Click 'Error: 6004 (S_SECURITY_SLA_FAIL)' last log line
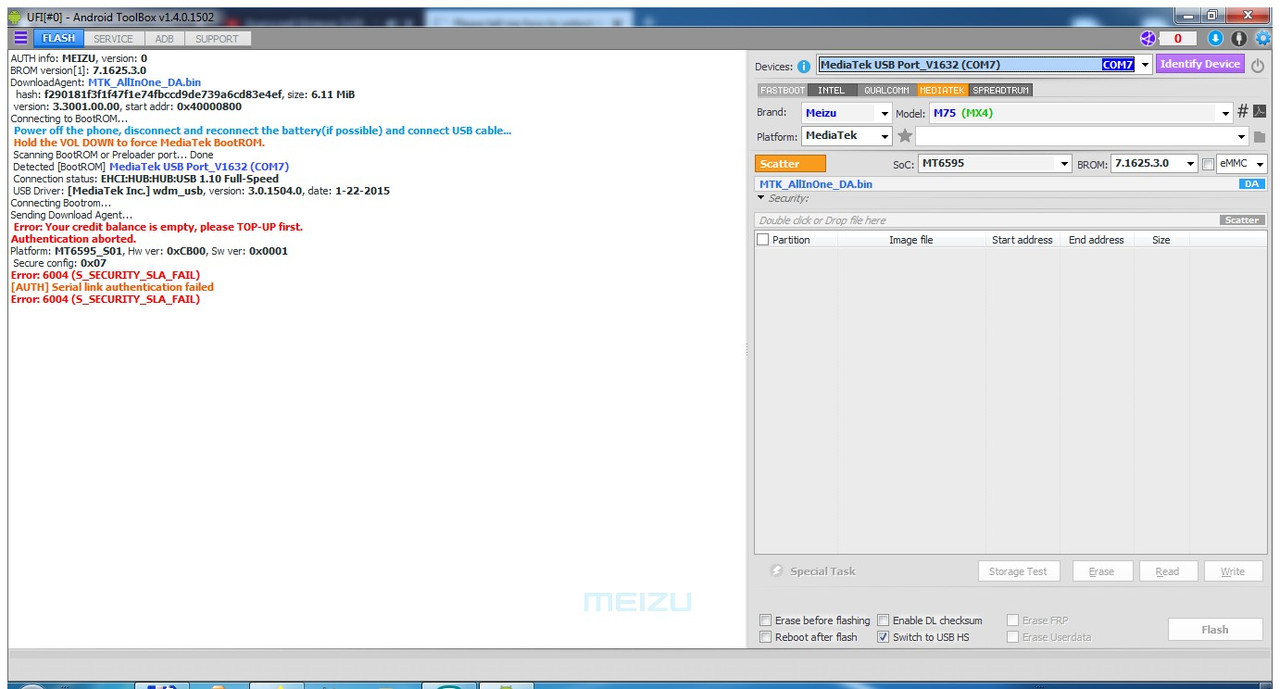1280x689 pixels. pos(105,299)
